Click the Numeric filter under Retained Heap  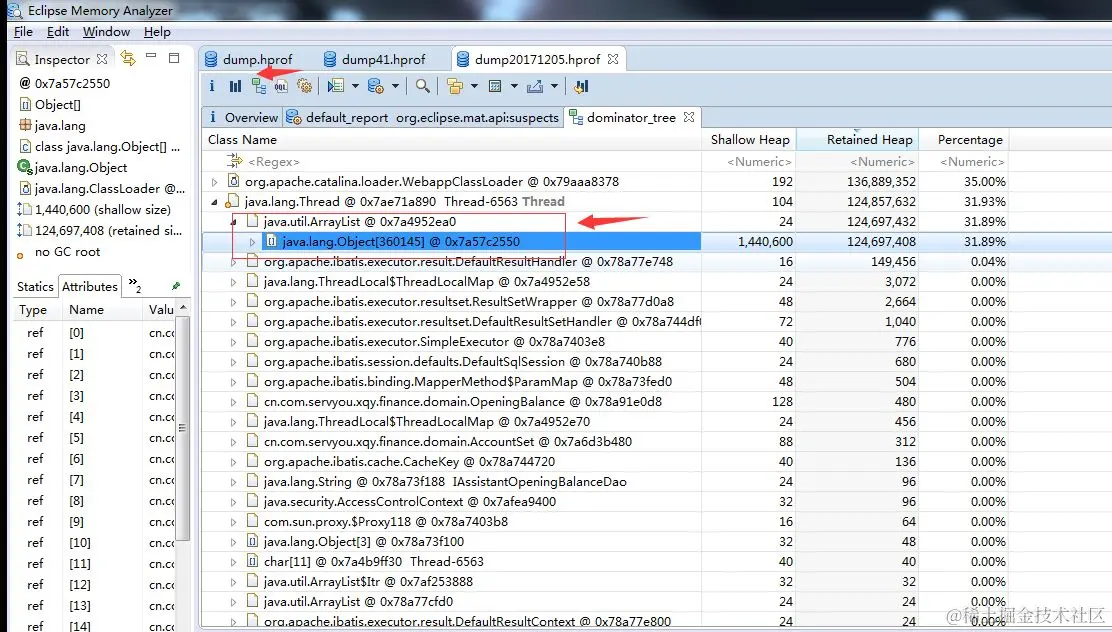pyautogui.click(x=857, y=162)
